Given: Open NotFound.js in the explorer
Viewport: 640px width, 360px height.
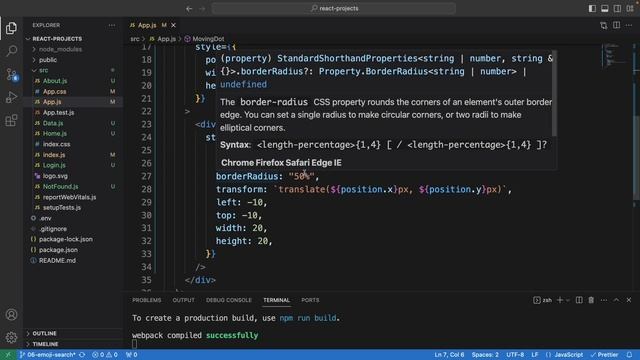Looking at the screenshot, I should tap(60, 187).
